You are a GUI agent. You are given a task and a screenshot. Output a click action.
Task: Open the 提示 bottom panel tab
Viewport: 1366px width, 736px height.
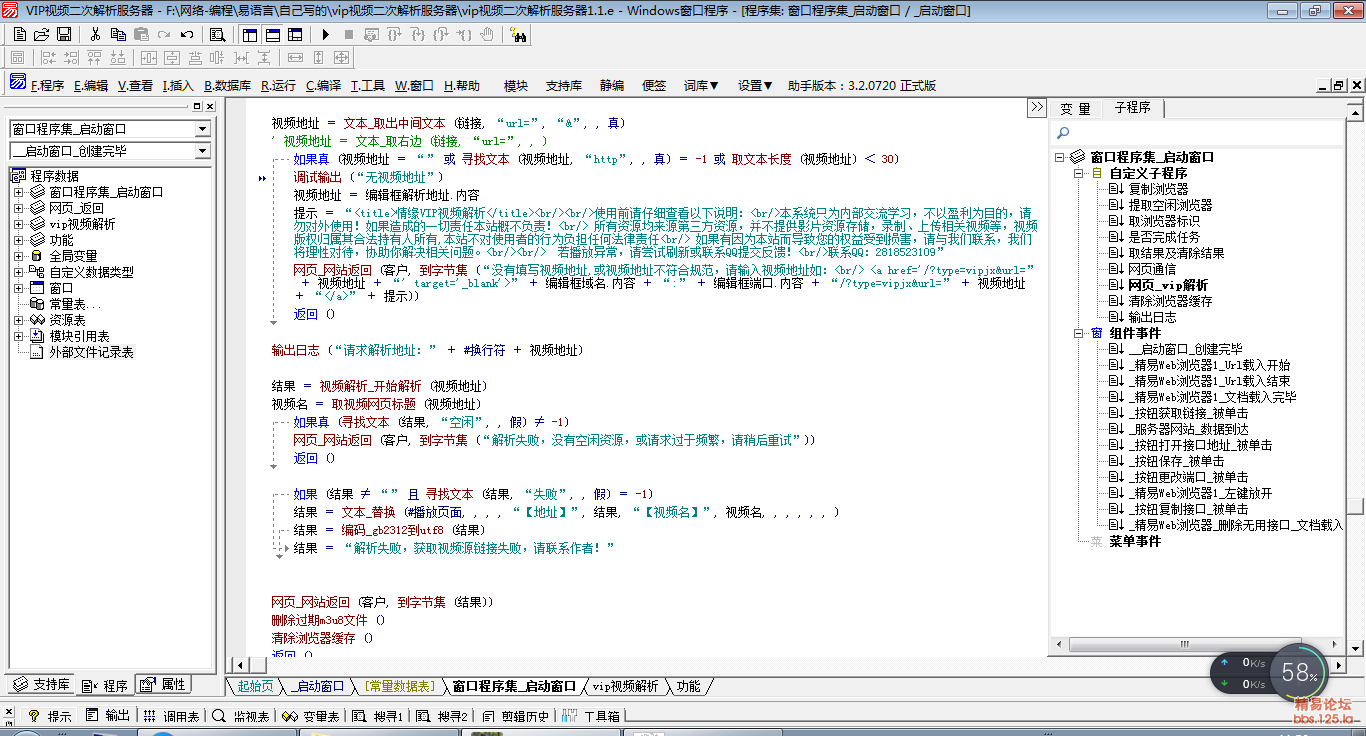point(50,716)
